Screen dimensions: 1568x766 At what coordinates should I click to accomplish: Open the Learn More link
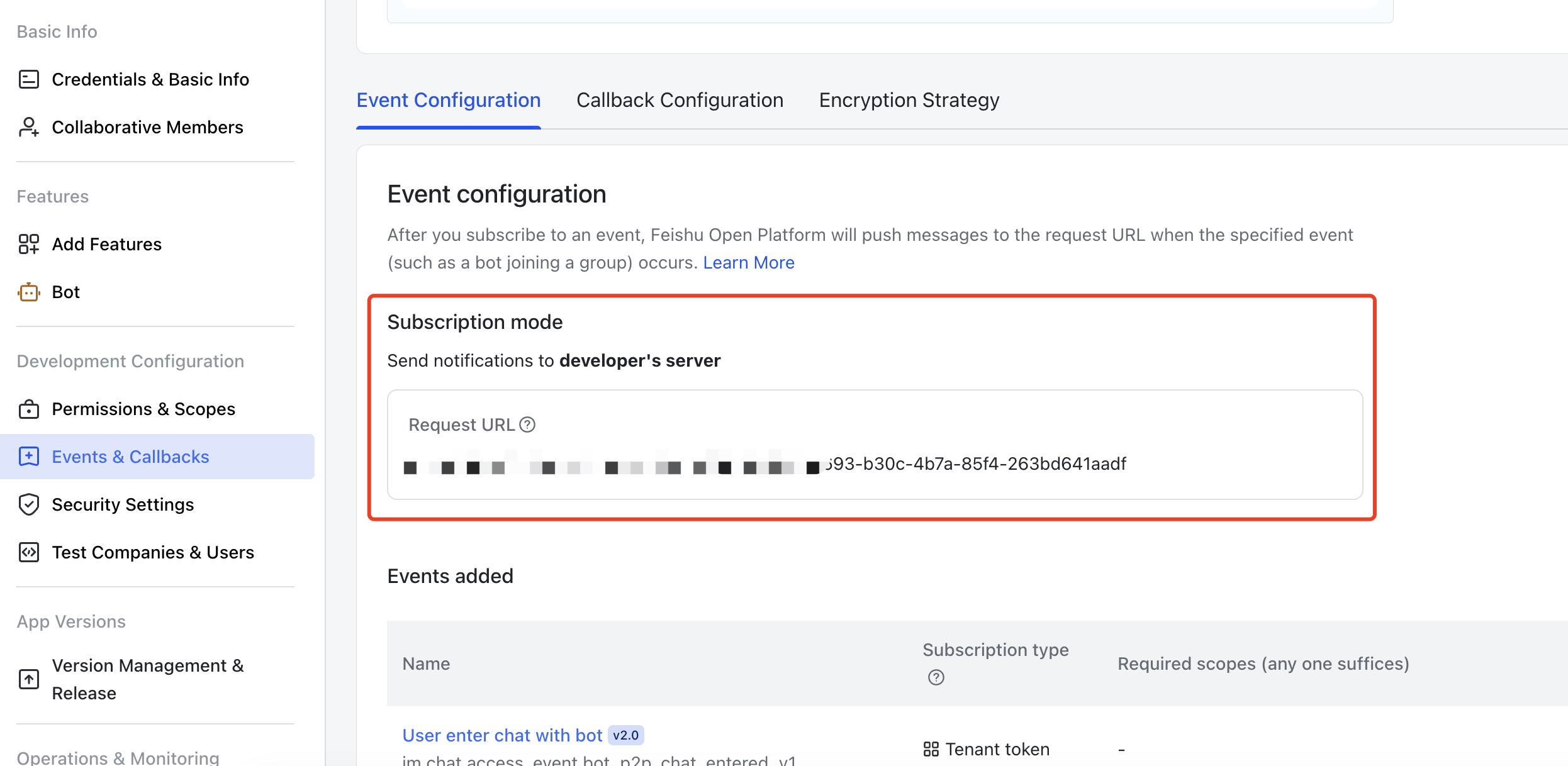coord(748,262)
